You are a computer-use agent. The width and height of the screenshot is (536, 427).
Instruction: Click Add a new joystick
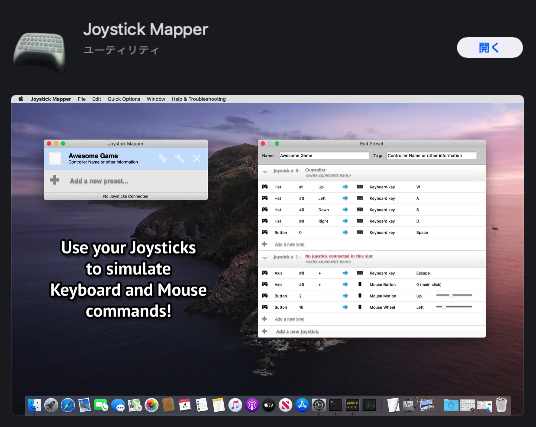[x=297, y=332]
